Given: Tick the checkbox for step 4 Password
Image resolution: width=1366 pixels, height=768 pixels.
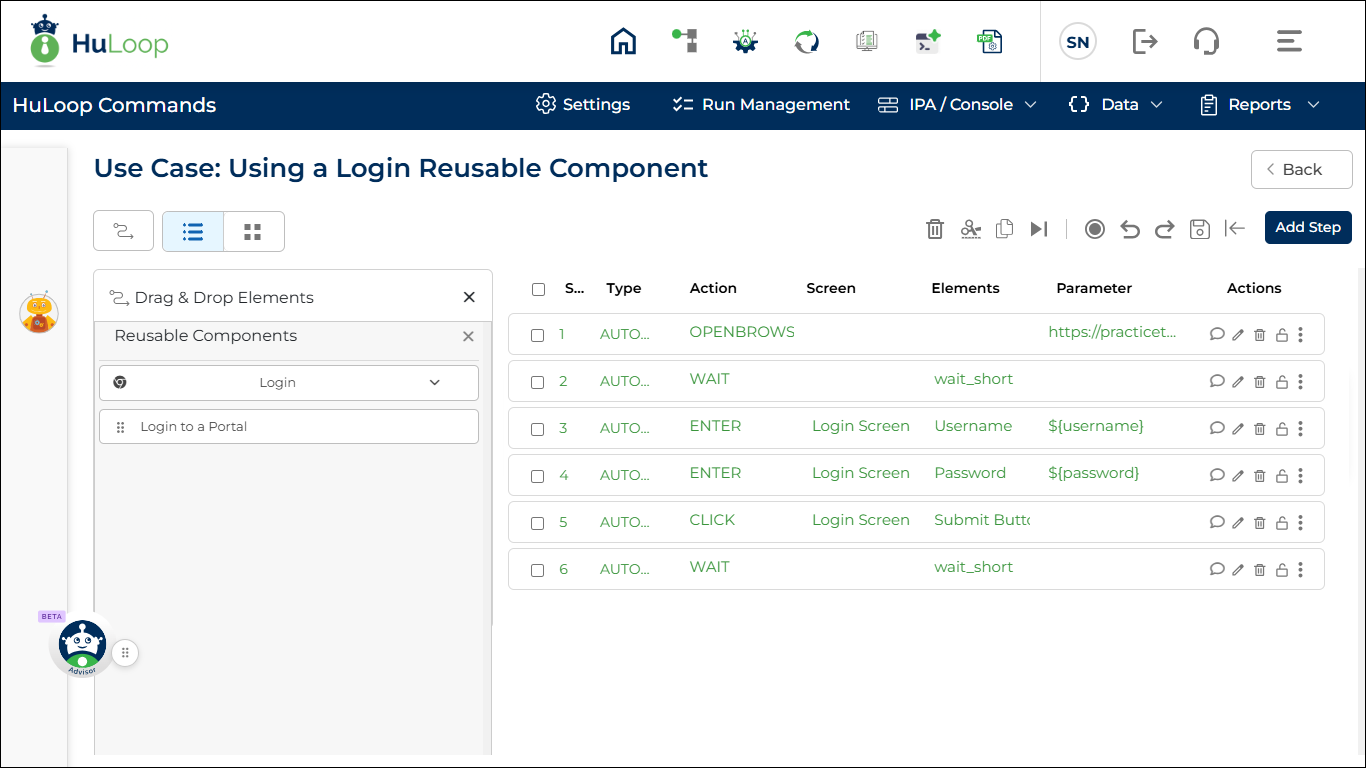Looking at the screenshot, I should 538,476.
